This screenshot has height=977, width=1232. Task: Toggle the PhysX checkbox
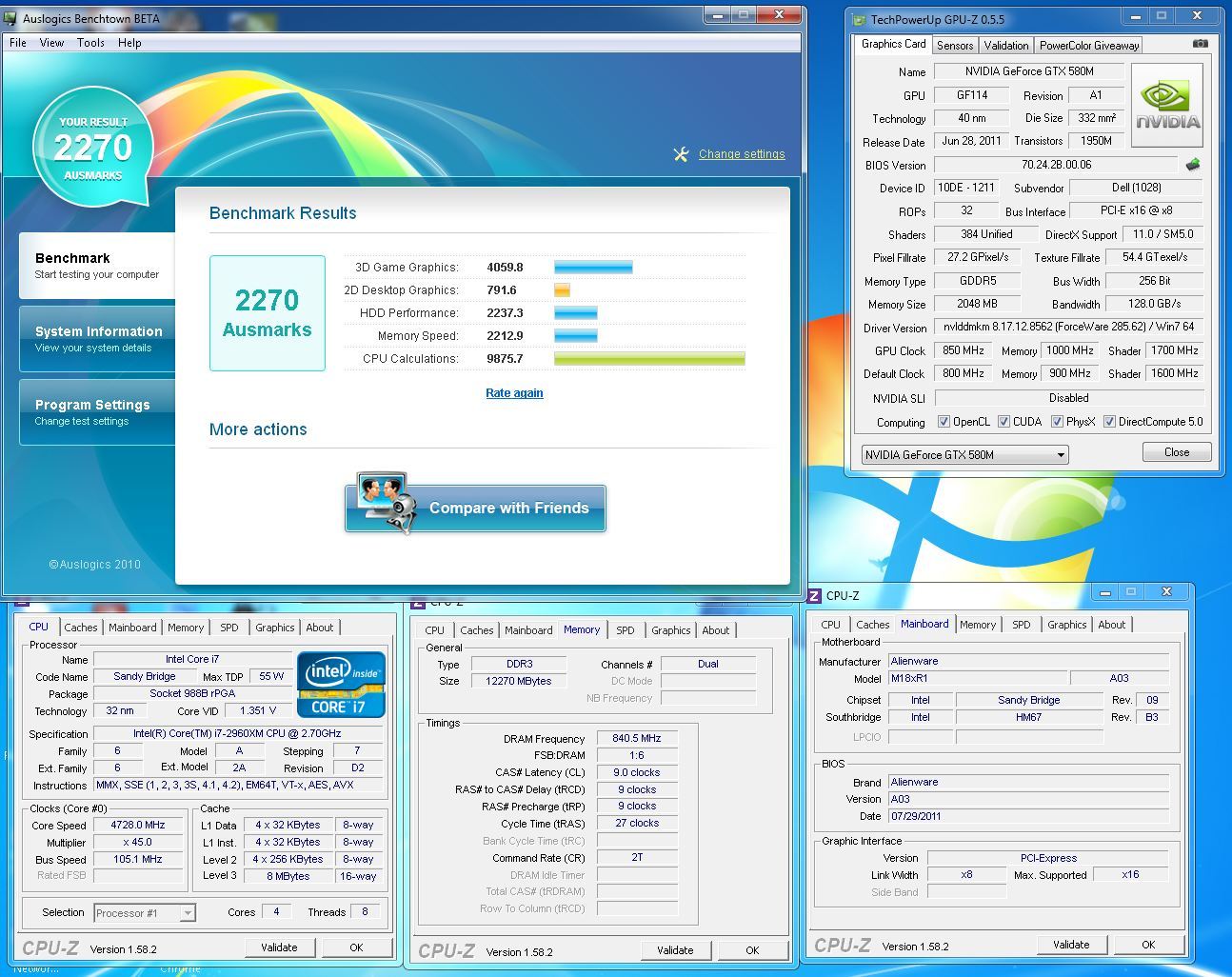(x=1057, y=422)
